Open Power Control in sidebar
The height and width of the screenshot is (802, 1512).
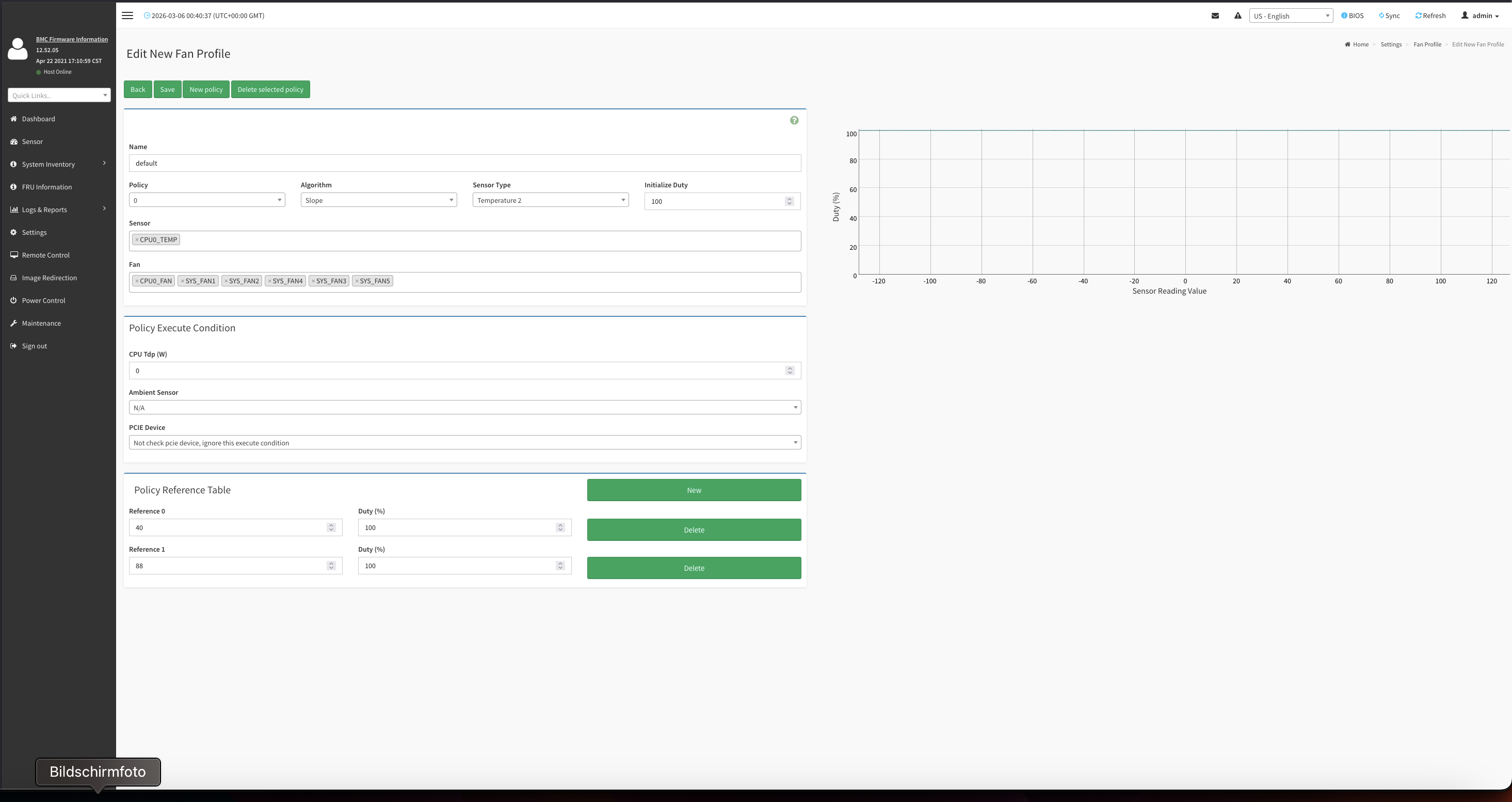tap(43, 300)
